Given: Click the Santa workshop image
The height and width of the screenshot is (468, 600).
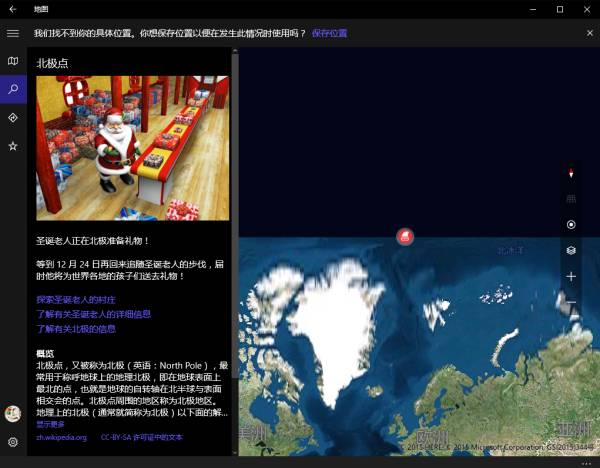Looking at the screenshot, I should pos(133,148).
